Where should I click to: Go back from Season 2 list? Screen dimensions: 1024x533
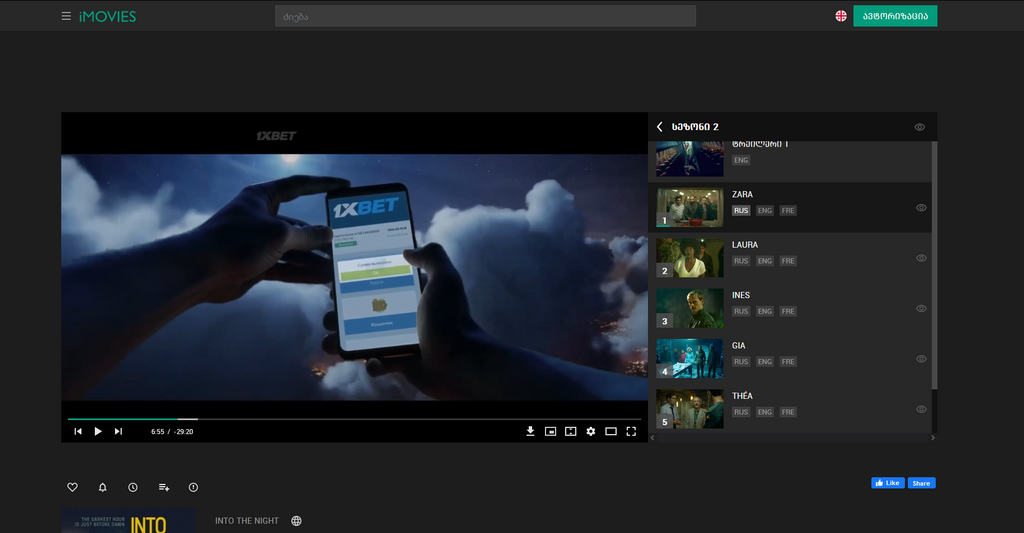pyautogui.click(x=660, y=127)
